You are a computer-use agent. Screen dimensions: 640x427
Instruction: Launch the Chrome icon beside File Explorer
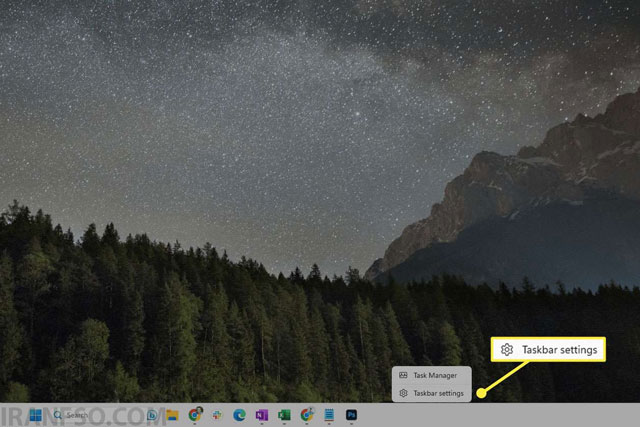pyautogui.click(x=195, y=415)
